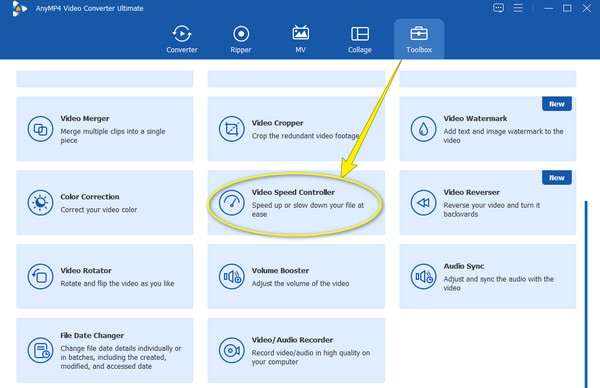Maximize the AnyMP4 window
Image resolution: width=600 pixels, height=388 pixels.
coord(567,8)
